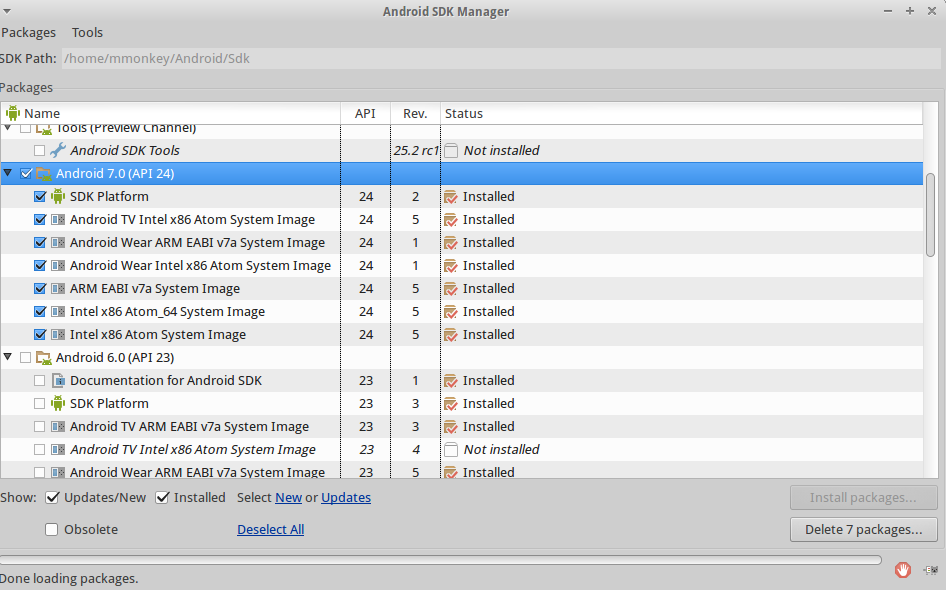Click the API column header
946x590 pixels.
[366, 113]
